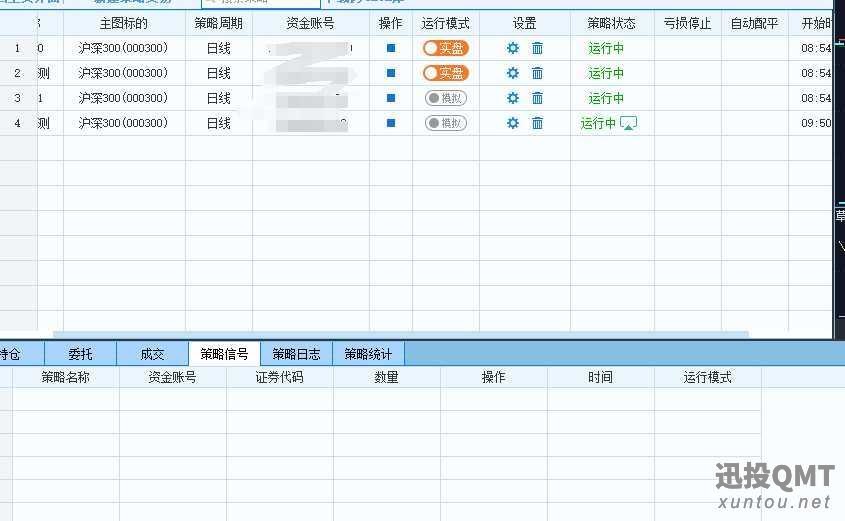This screenshot has width=845, height=521.
Task: Switch to the 委托 tab
Action: [x=81, y=353]
